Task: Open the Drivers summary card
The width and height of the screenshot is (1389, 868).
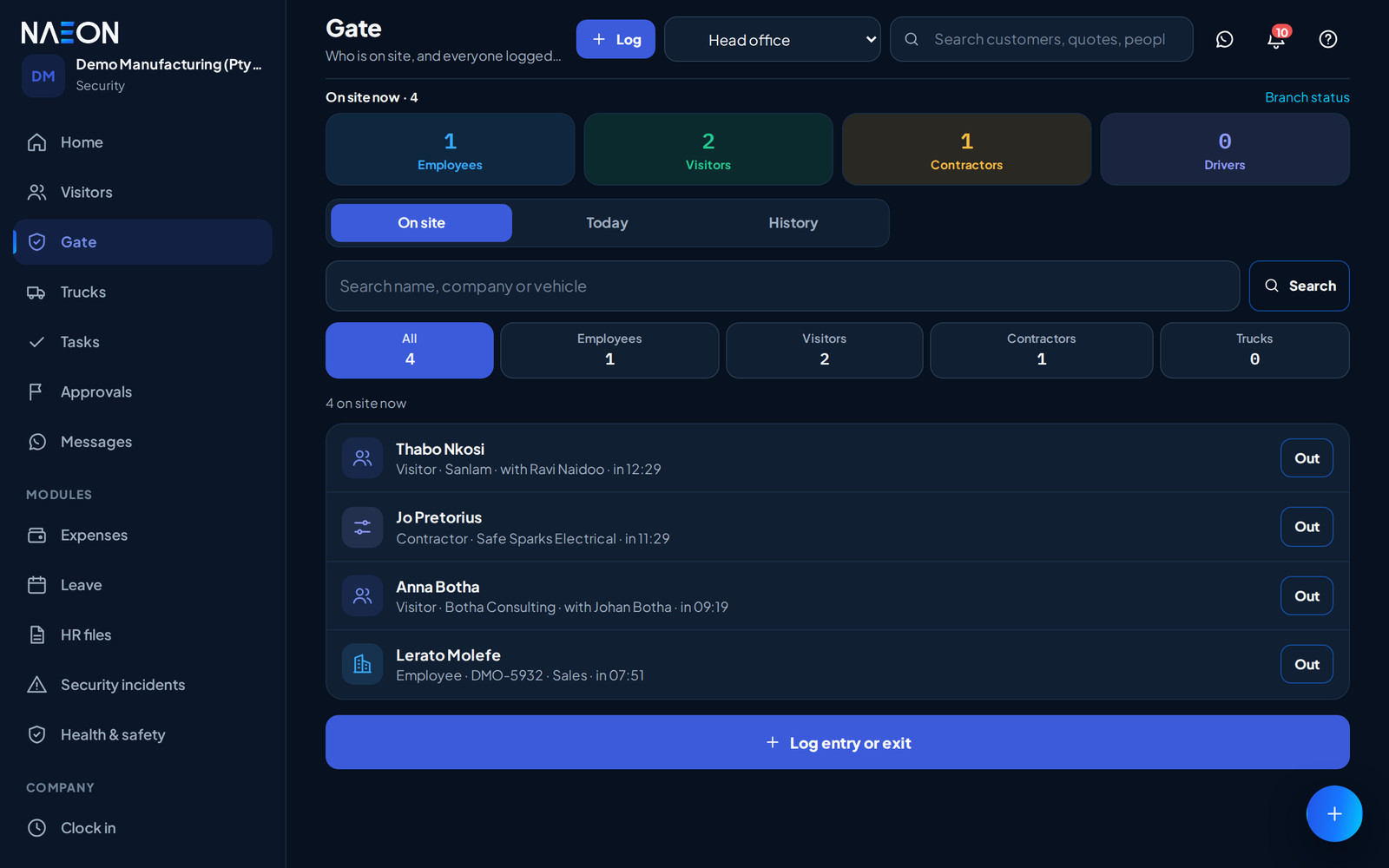Action: point(1225,149)
